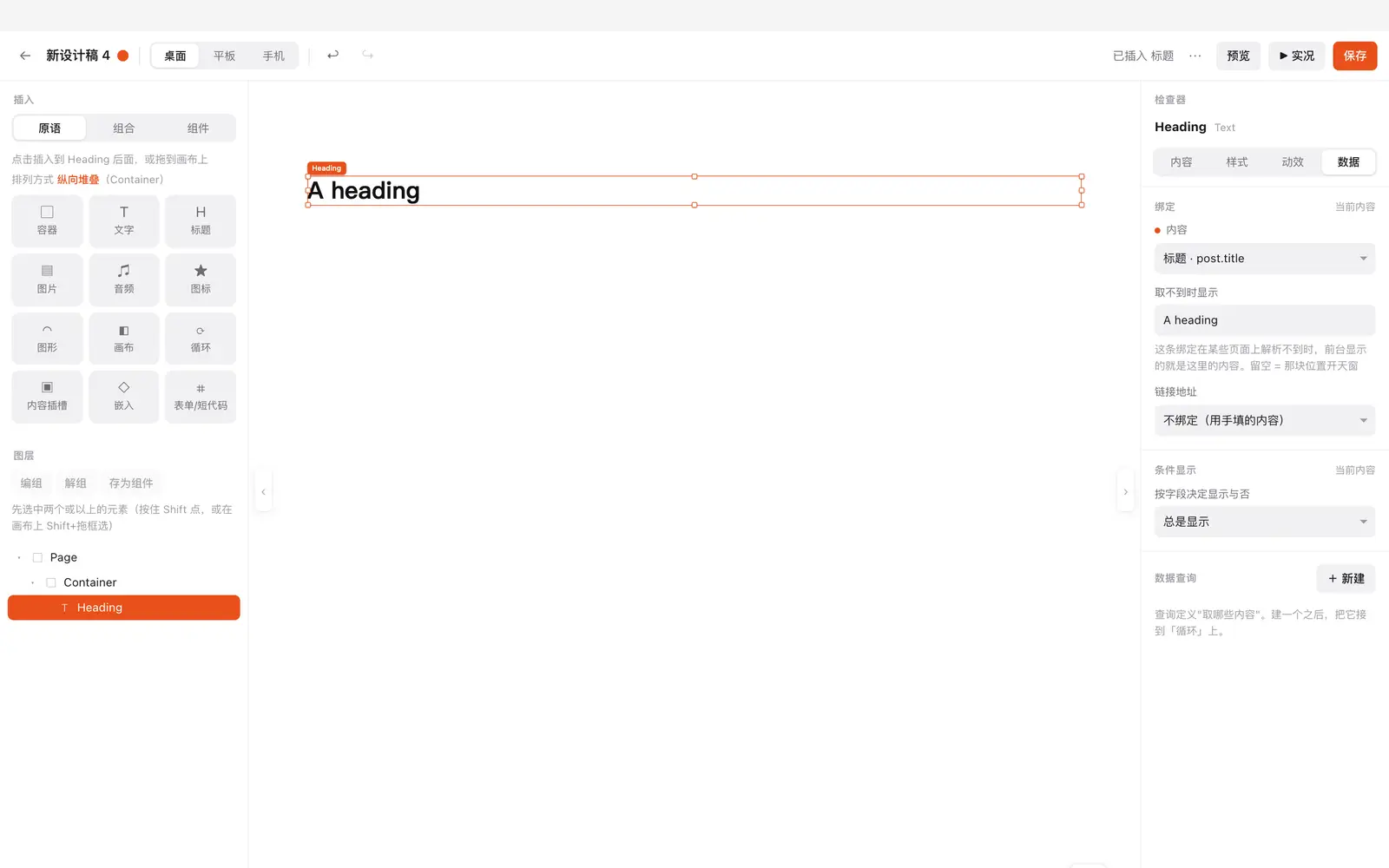Viewport: 1389px width, 868px height.
Task: Select the 组合 insert tab
Action: coord(124,128)
